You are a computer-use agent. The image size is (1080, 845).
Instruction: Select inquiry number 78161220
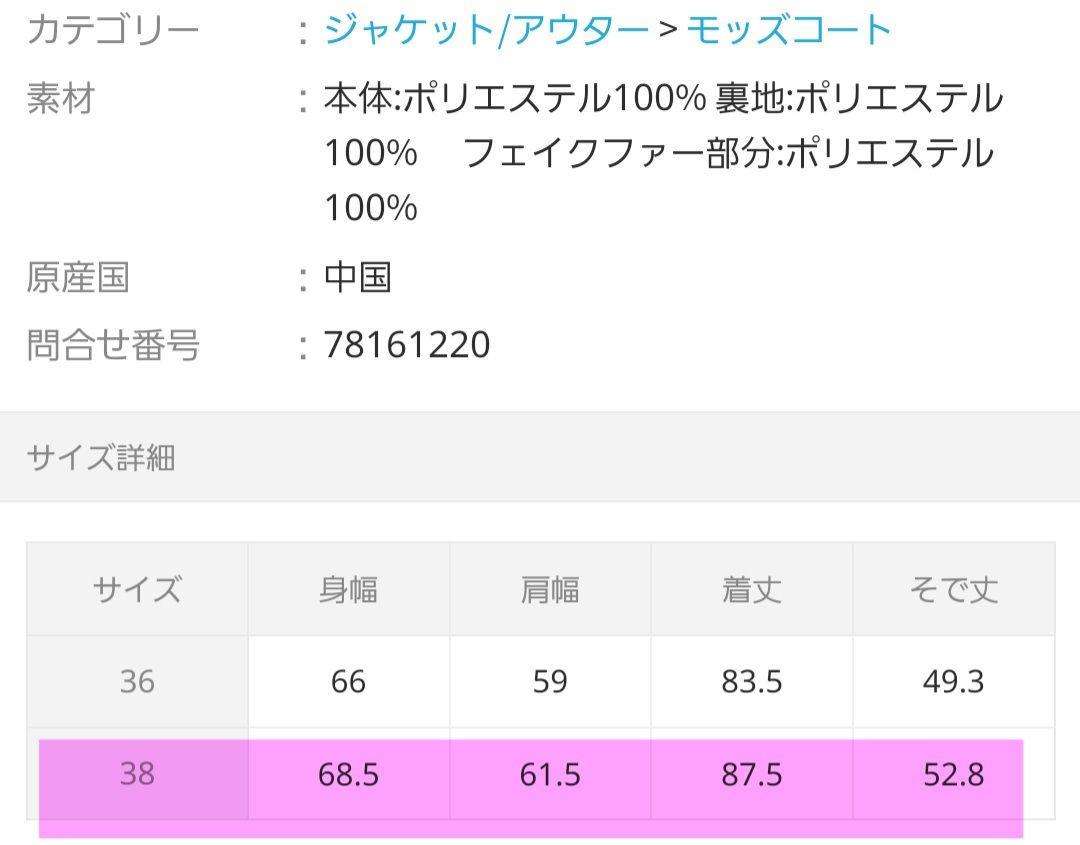[406, 344]
